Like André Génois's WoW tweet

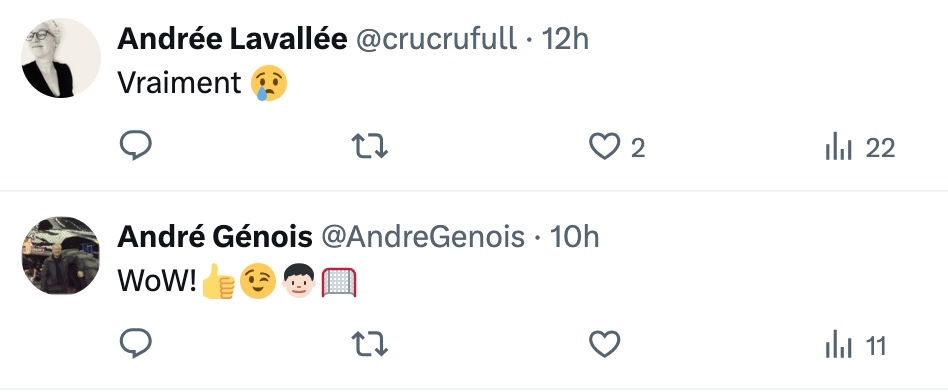605,345
